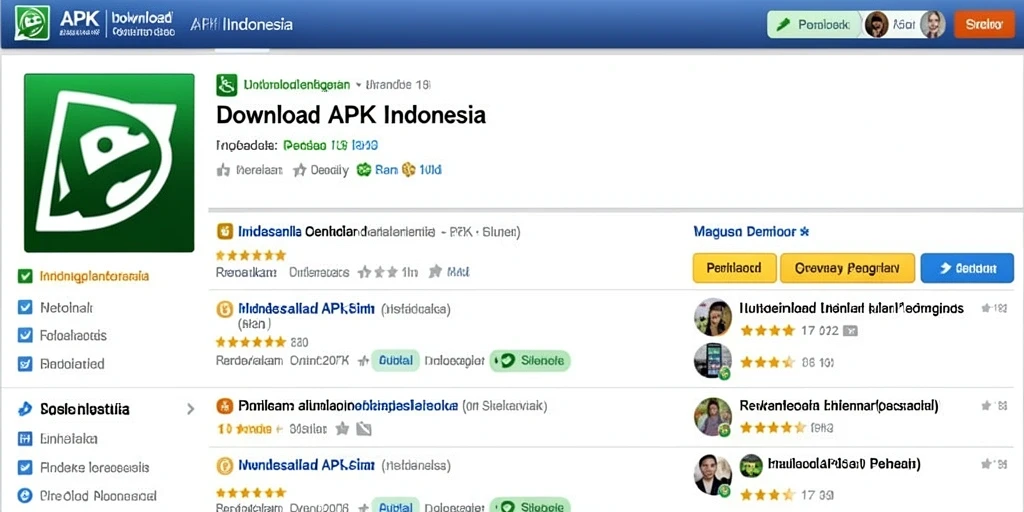Open the avatar beside Rerkanleoala title
This screenshot has height=512, width=1024.
[x=712, y=417]
